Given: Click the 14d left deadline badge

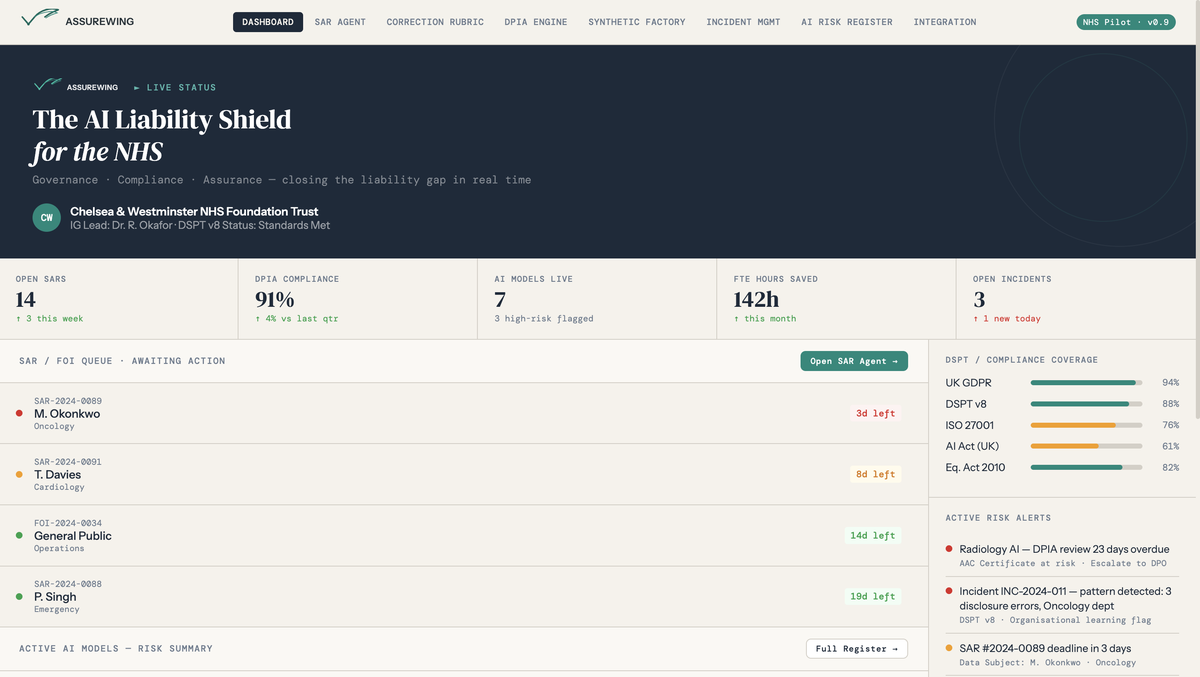Looking at the screenshot, I should coord(872,535).
